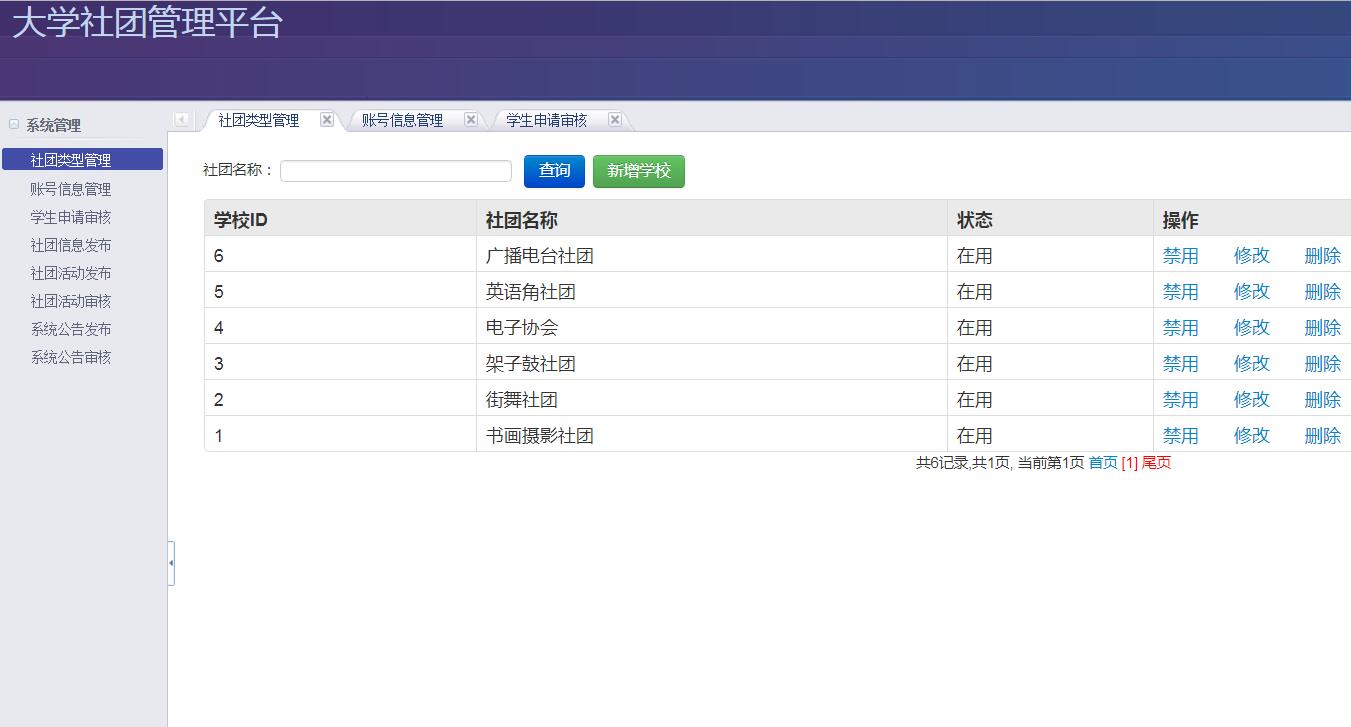Viewport: 1351px width, 727px height.
Task: Modify the 英语角社团 entry
Action: pyautogui.click(x=1251, y=292)
